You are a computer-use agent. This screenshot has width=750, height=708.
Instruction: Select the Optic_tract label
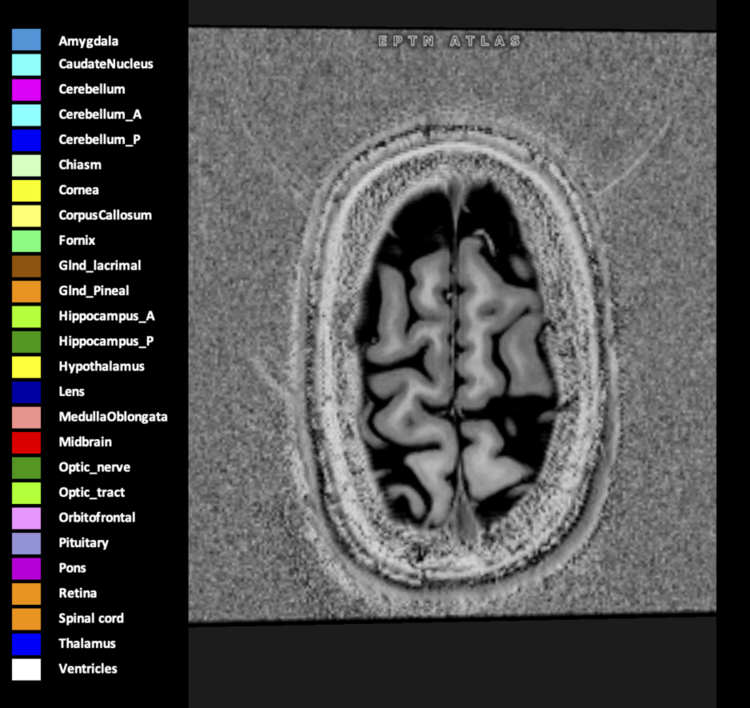91,493
